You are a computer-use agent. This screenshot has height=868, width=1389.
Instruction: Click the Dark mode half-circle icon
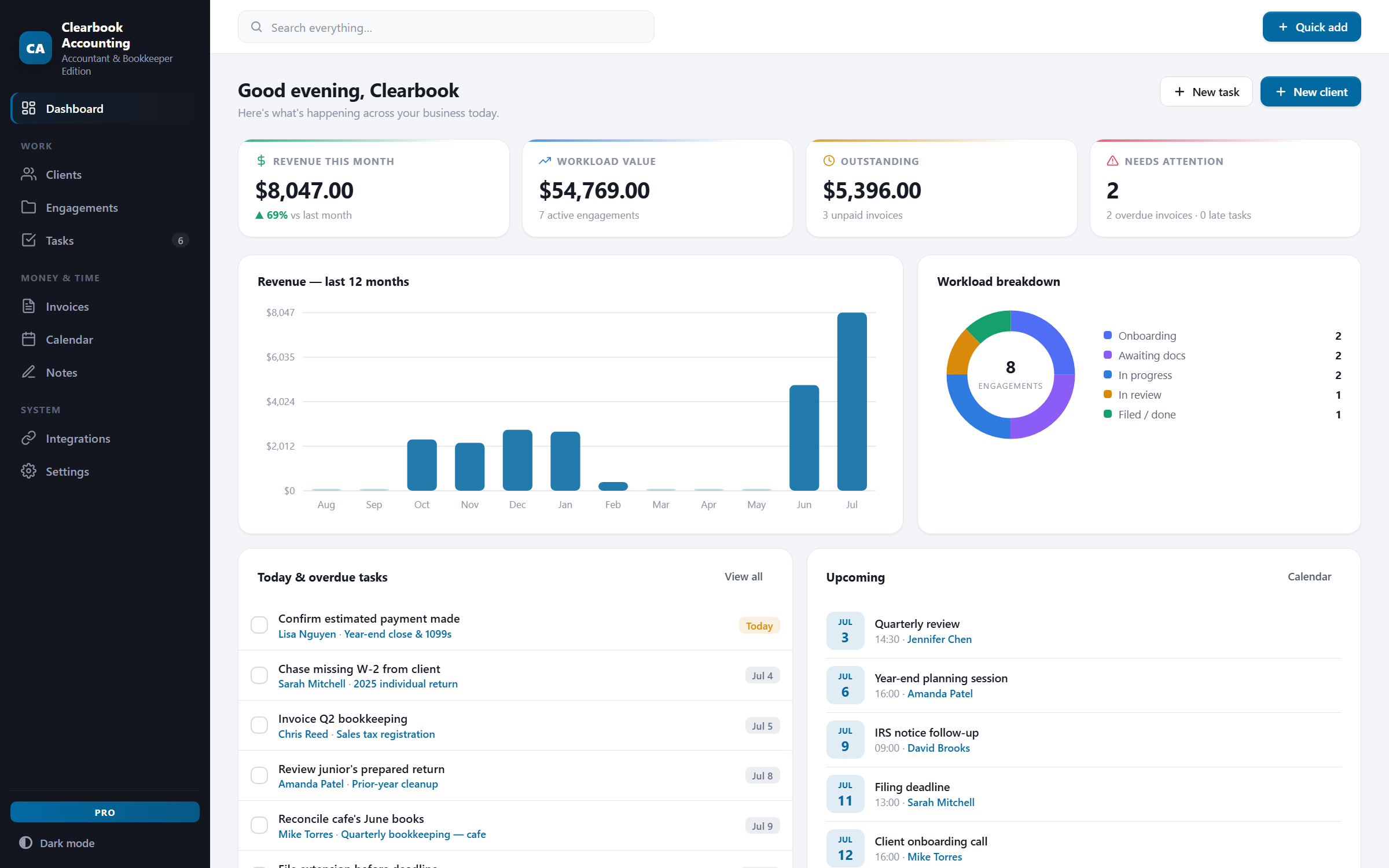[x=25, y=843]
